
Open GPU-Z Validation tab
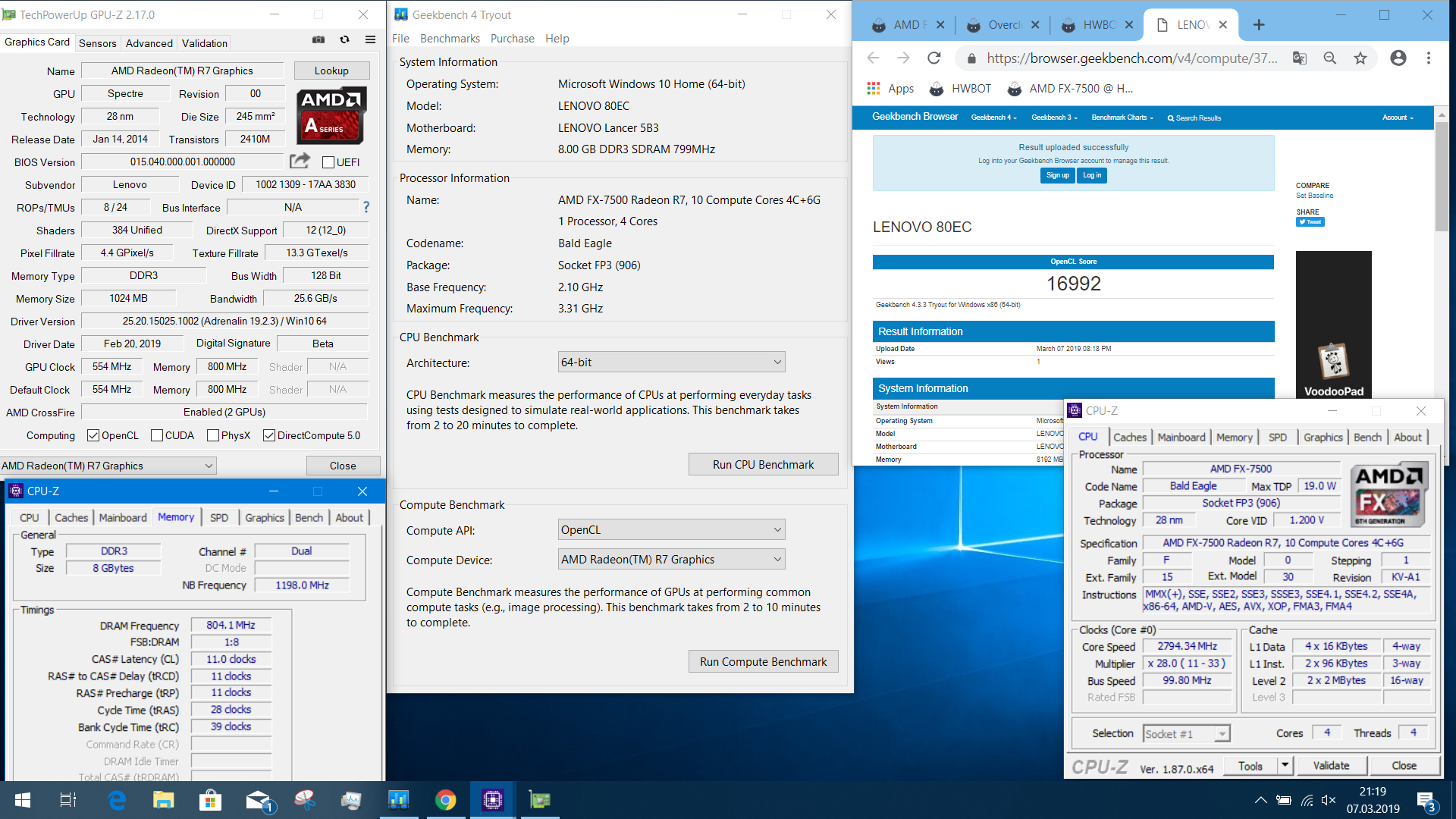[x=205, y=43]
